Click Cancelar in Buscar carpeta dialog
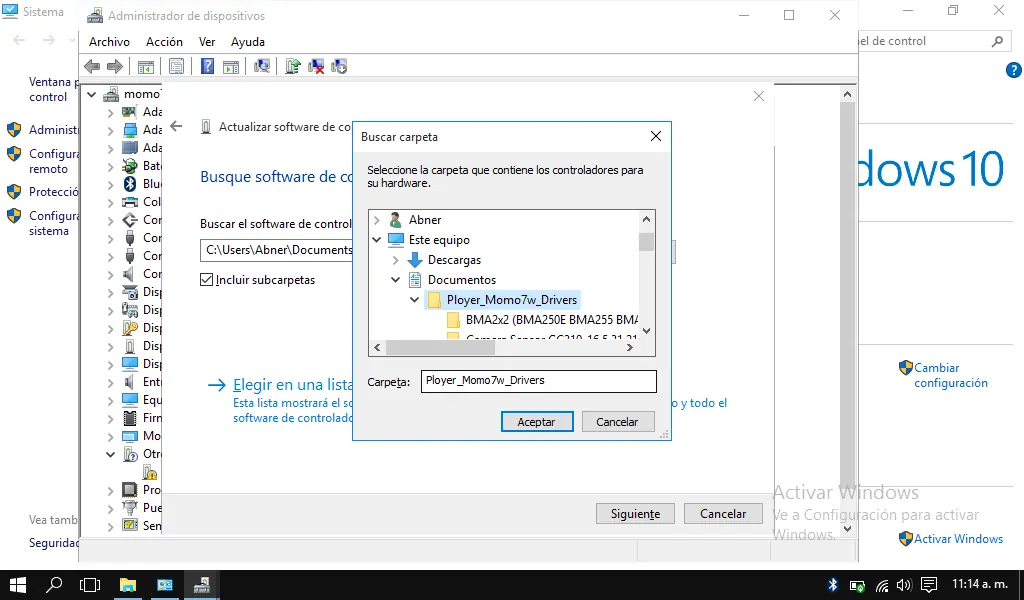This screenshot has height=600, width=1024. click(617, 422)
